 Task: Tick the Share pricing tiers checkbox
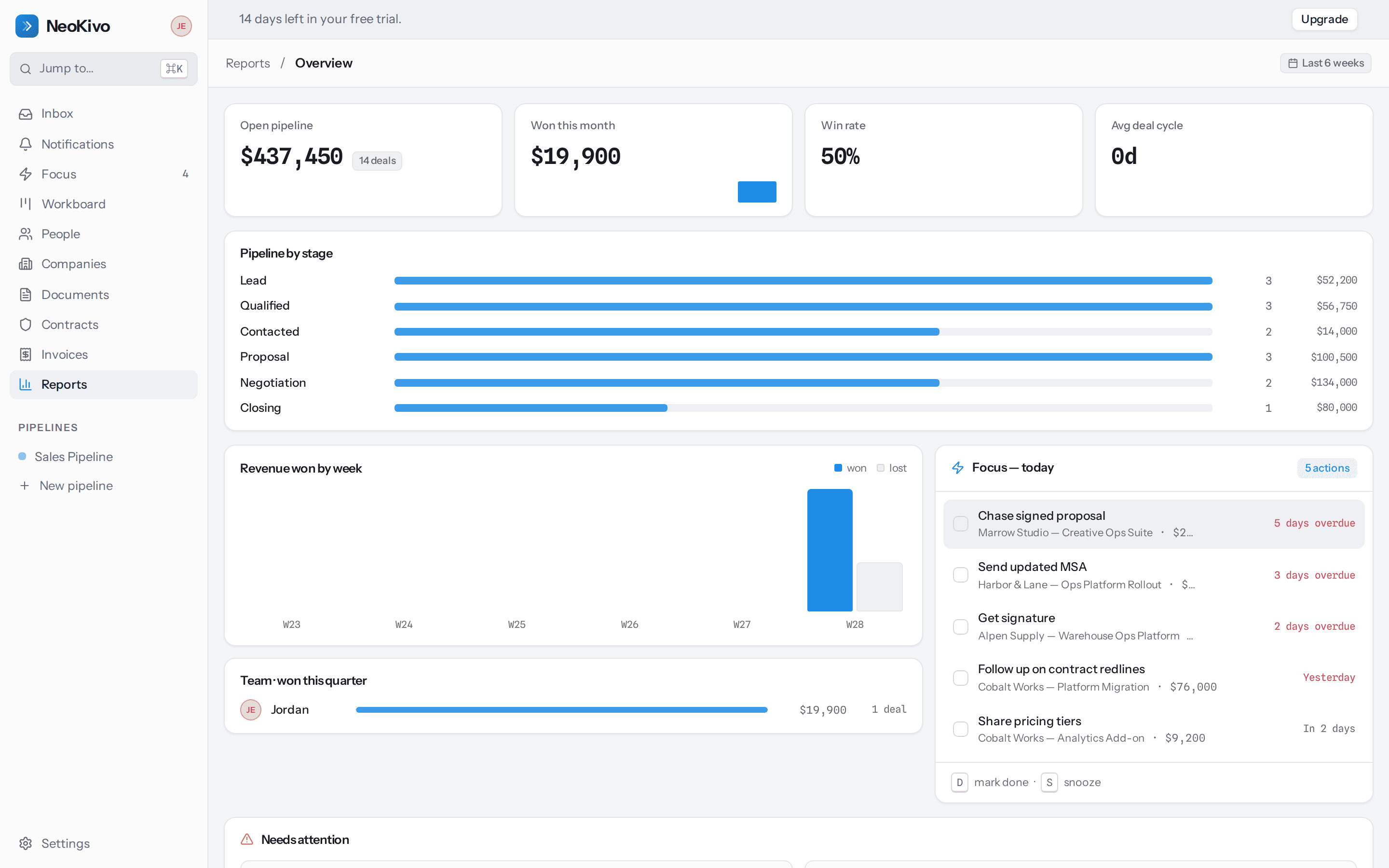coord(960,729)
